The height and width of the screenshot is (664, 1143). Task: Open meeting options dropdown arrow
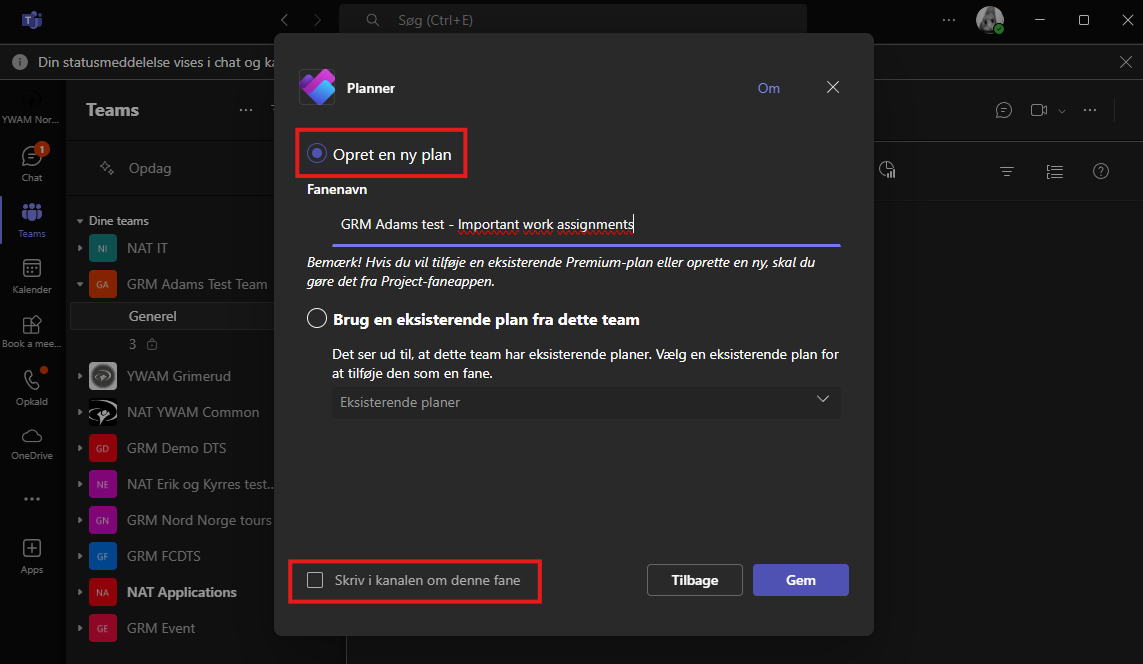pyautogui.click(x=1062, y=111)
